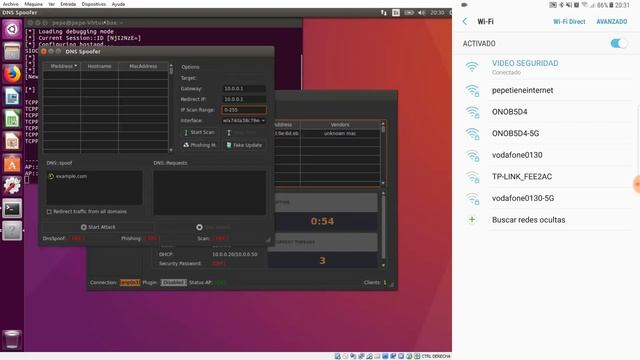Click the network arrows indicator in Ubuntu panel
The height and width of the screenshot is (360, 640).
(x=384, y=13)
